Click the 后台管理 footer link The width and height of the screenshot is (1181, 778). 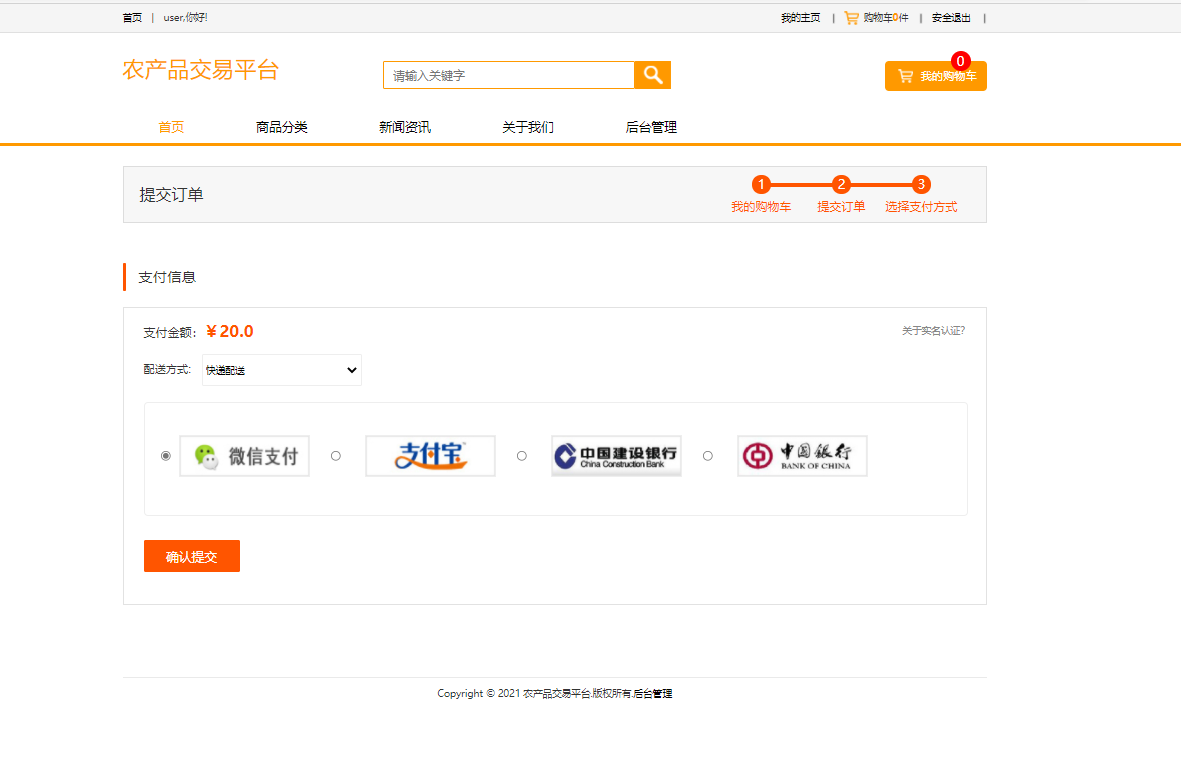[652, 694]
